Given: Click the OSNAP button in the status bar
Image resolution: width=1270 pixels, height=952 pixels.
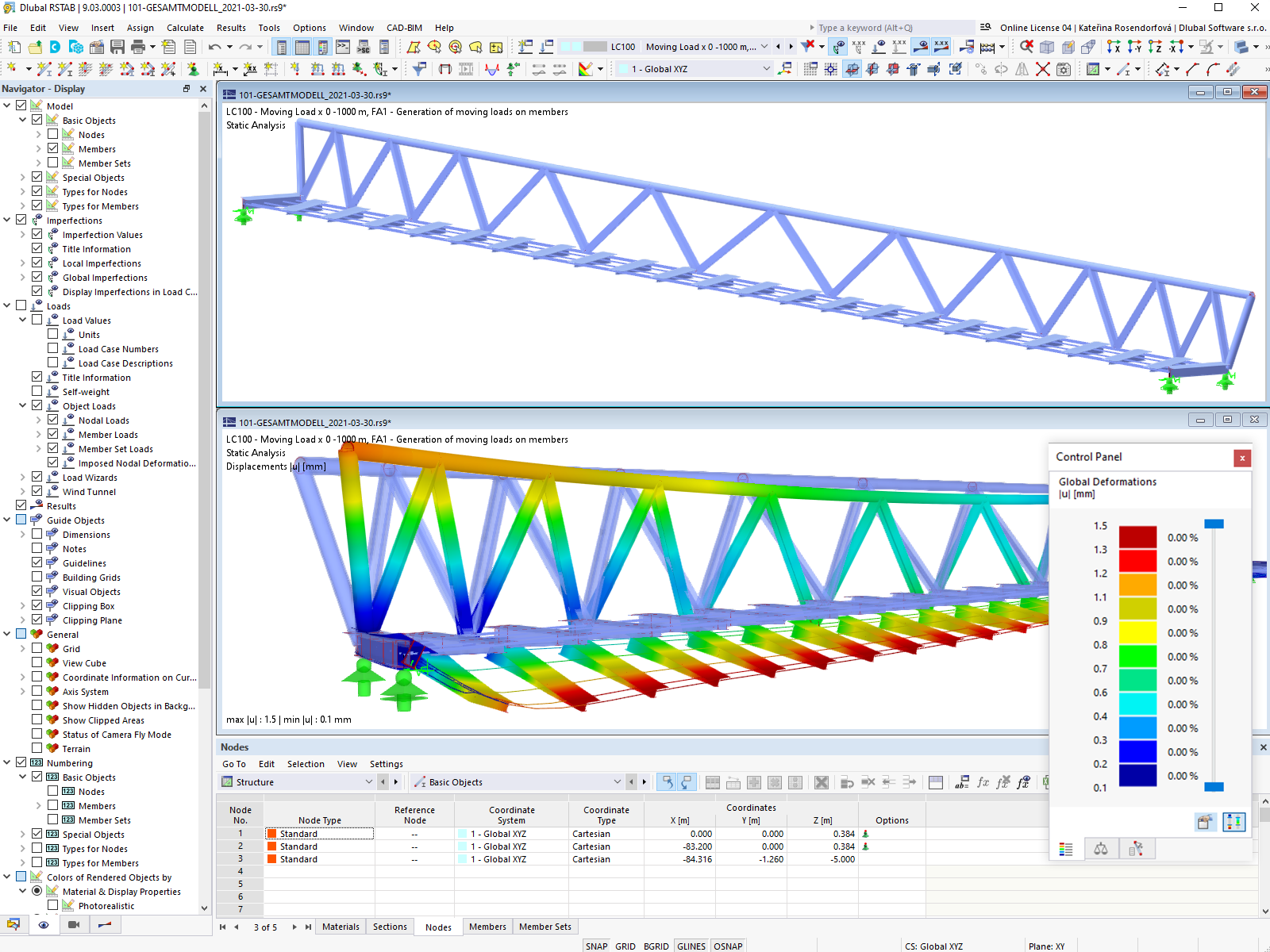Looking at the screenshot, I should click(x=727, y=946).
